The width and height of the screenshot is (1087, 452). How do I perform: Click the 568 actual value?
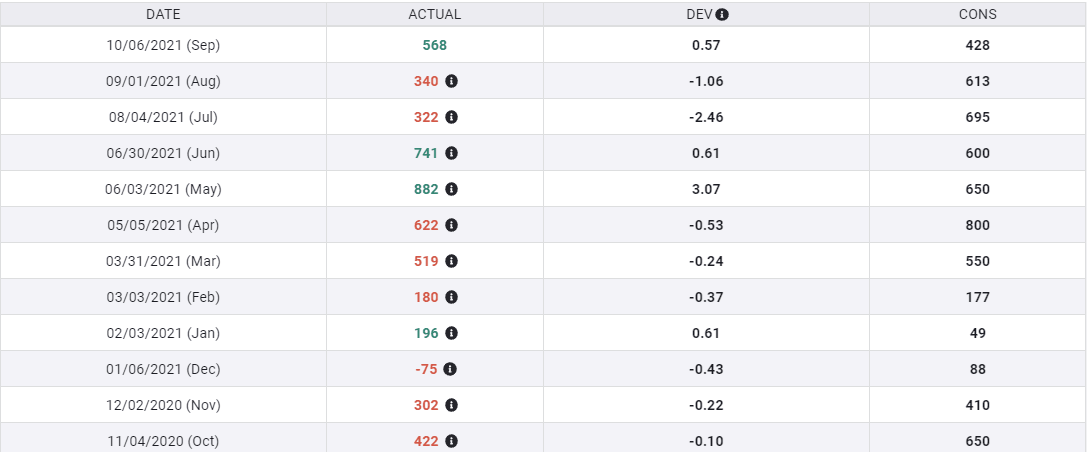[x=435, y=45]
